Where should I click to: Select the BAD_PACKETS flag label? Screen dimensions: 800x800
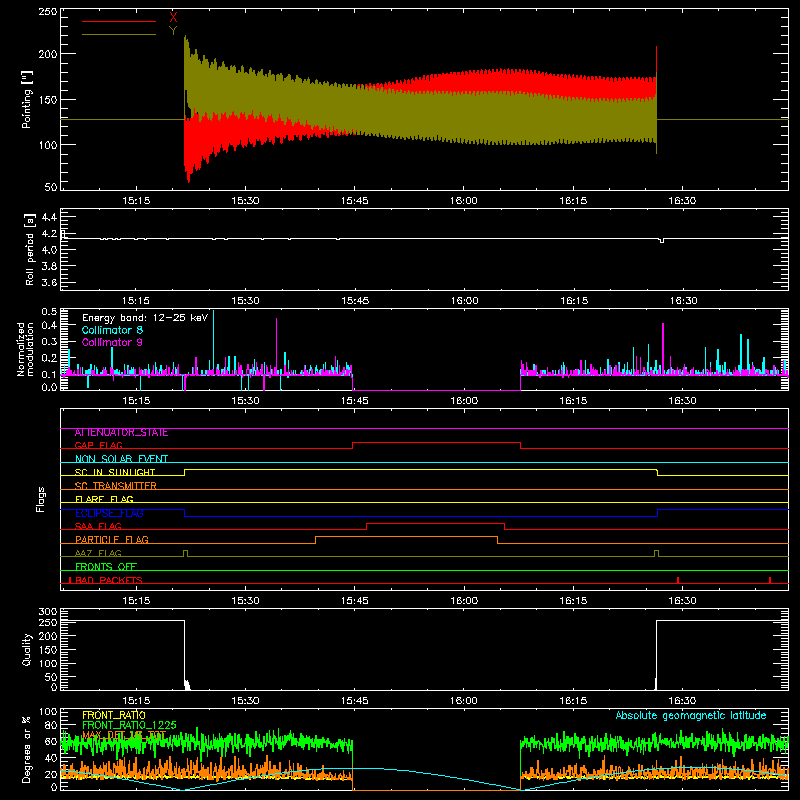[109, 580]
